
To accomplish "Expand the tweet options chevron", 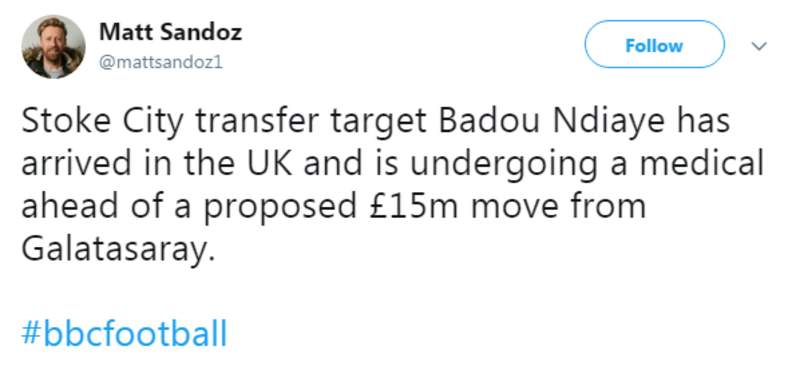I will pos(760,46).
